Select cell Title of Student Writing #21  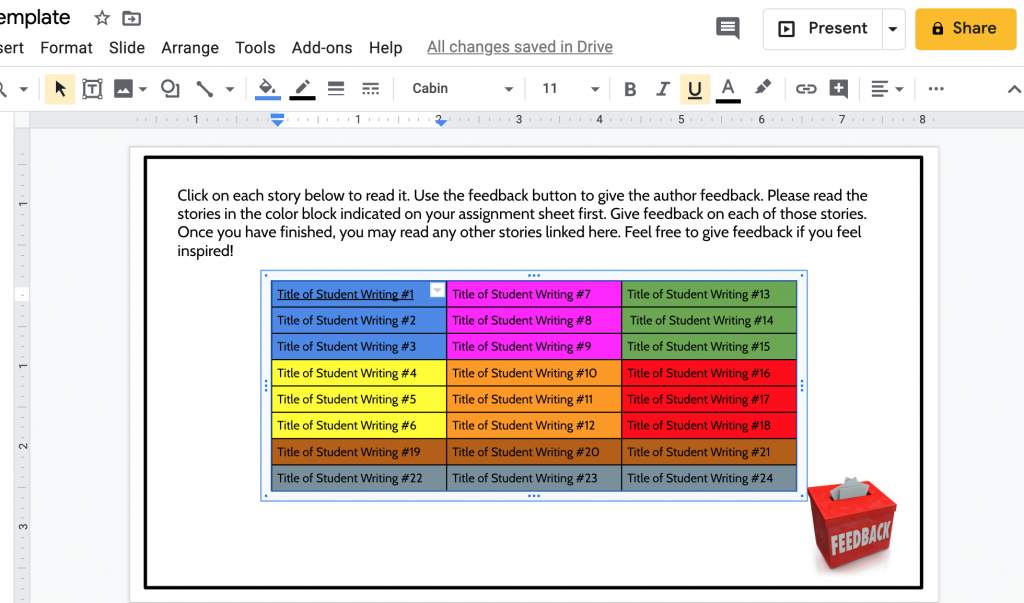click(x=709, y=452)
